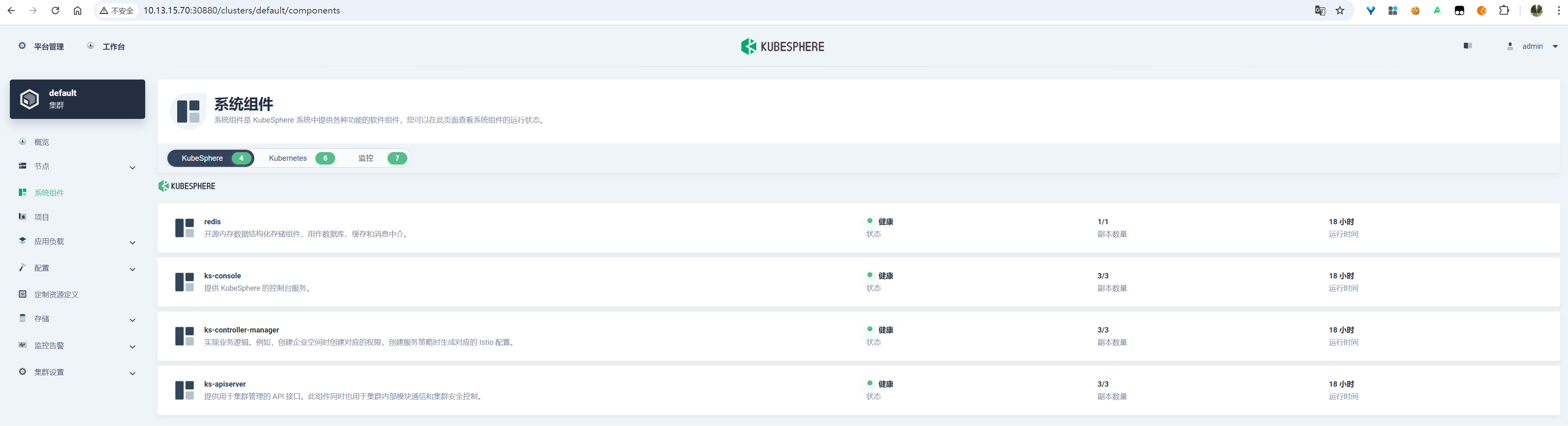
Task: Toggle the theme icon beside admin
Action: click(1468, 46)
